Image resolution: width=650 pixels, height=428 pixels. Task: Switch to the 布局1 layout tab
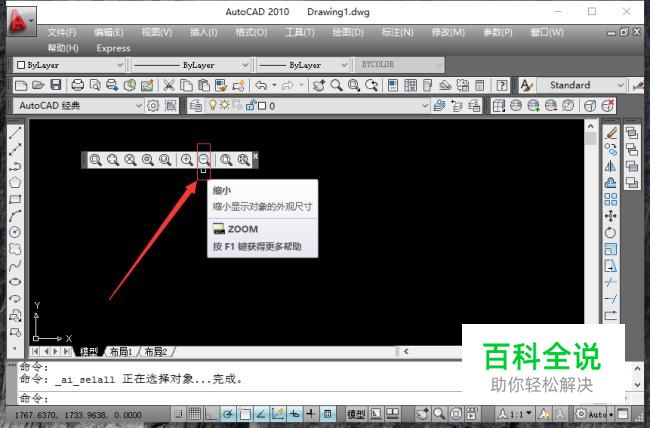point(121,352)
